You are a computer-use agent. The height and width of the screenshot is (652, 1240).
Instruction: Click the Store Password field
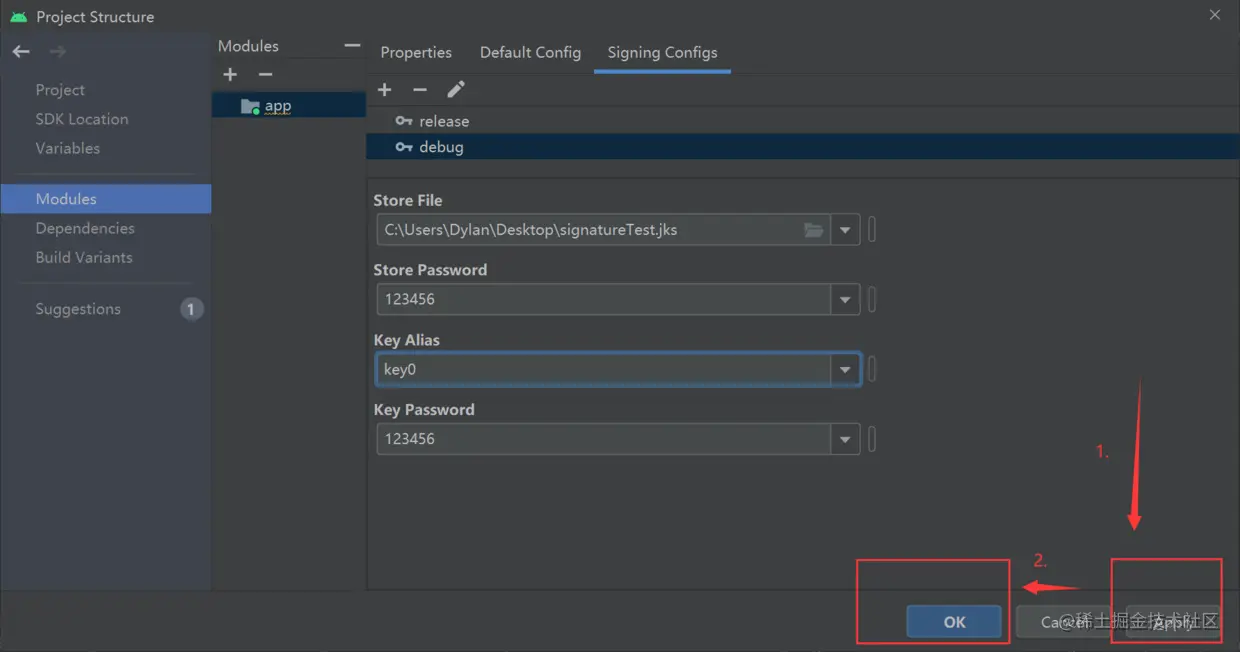(x=604, y=299)
